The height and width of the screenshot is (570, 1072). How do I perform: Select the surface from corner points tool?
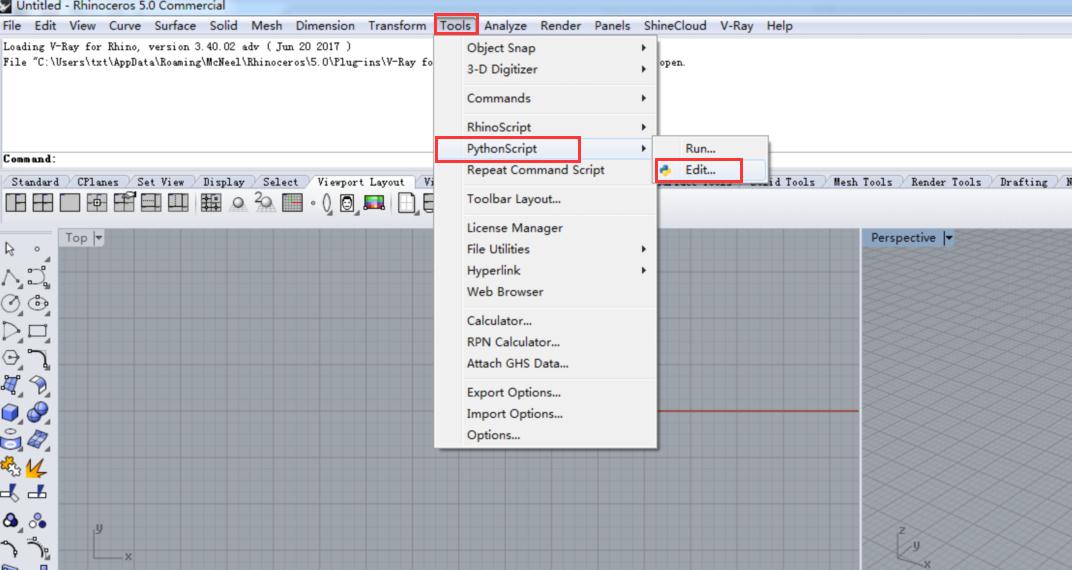(10, 385)
